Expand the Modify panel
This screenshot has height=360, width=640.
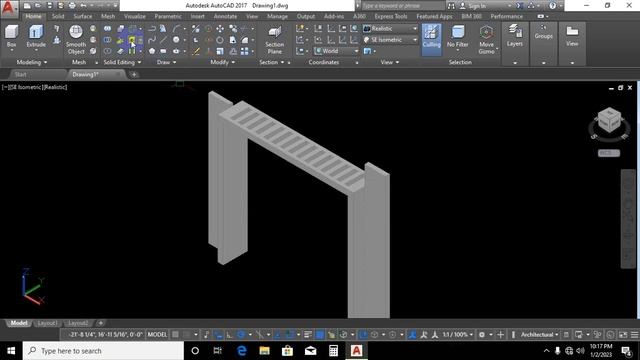pyautogui.click(x=222, y=62)
